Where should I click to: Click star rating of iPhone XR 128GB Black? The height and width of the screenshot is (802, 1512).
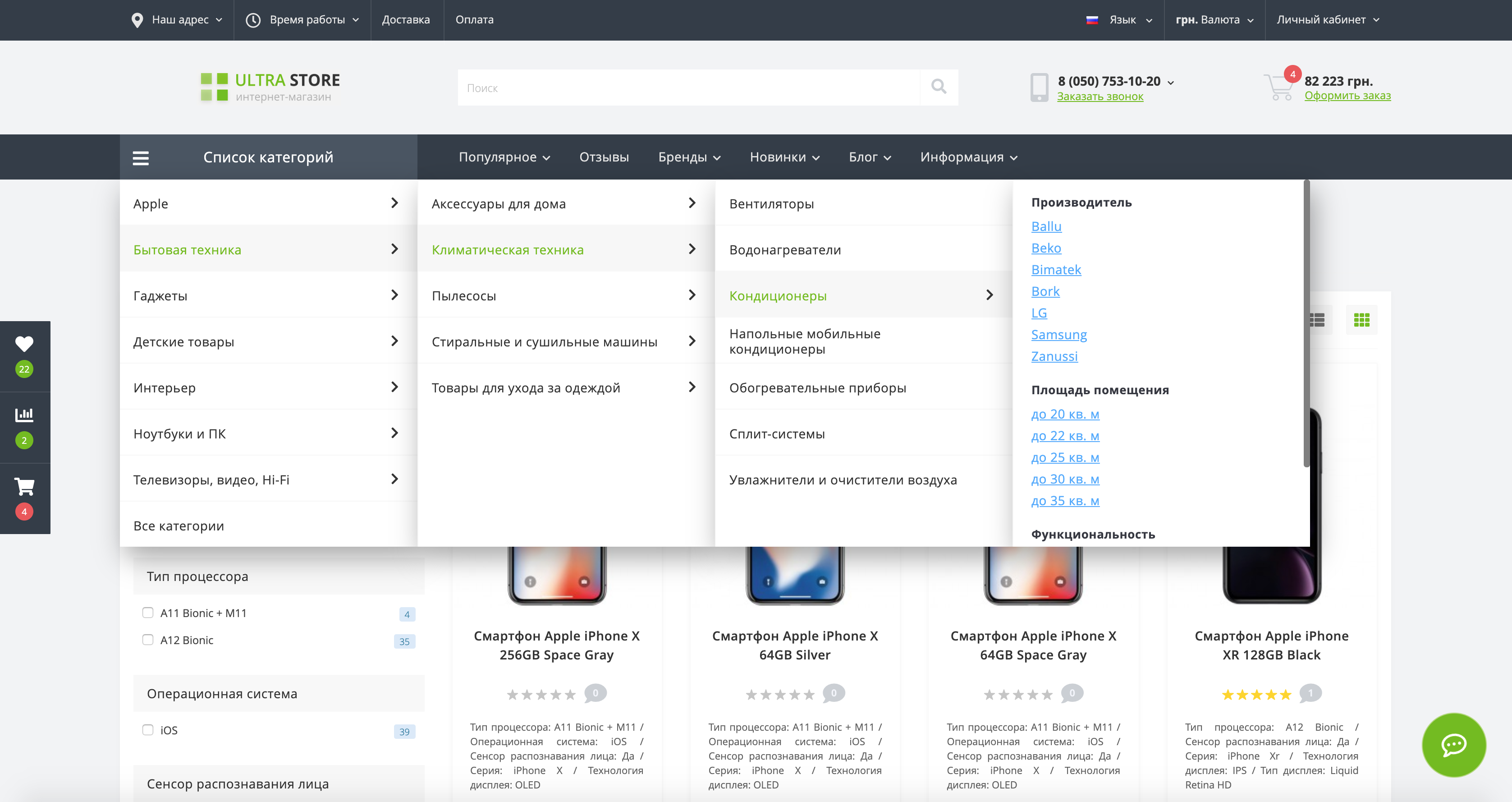coord(1256,695)
